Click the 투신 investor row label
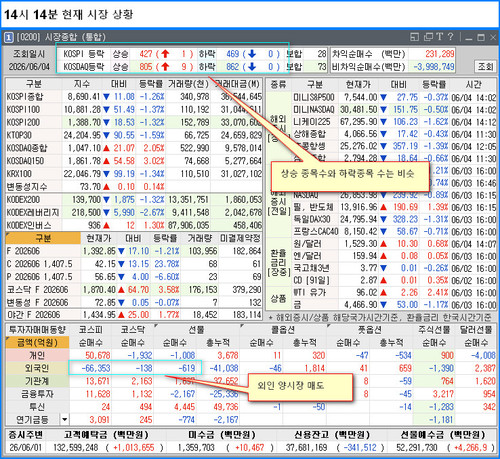Viewport: 500px width, 459px height. pos(37,407)
